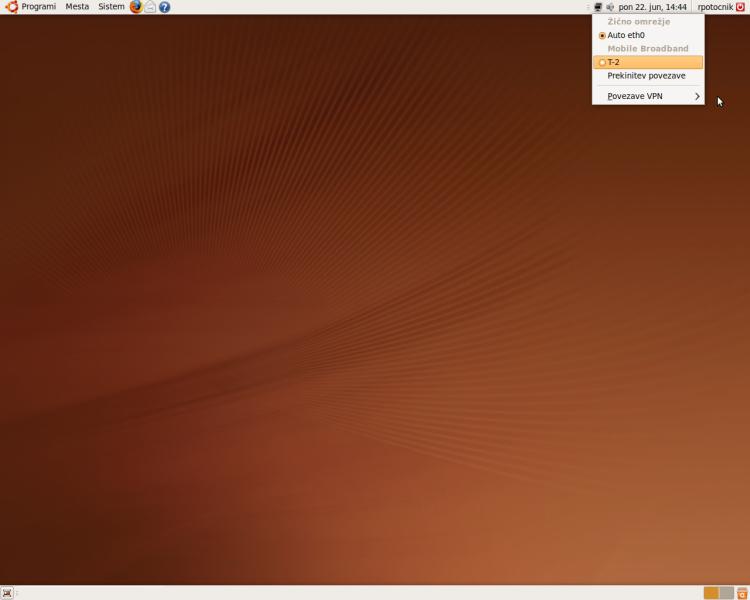This screenshot has height=600, width=750.
Task: Open the blue Help question mark icon
Action: 164,7
